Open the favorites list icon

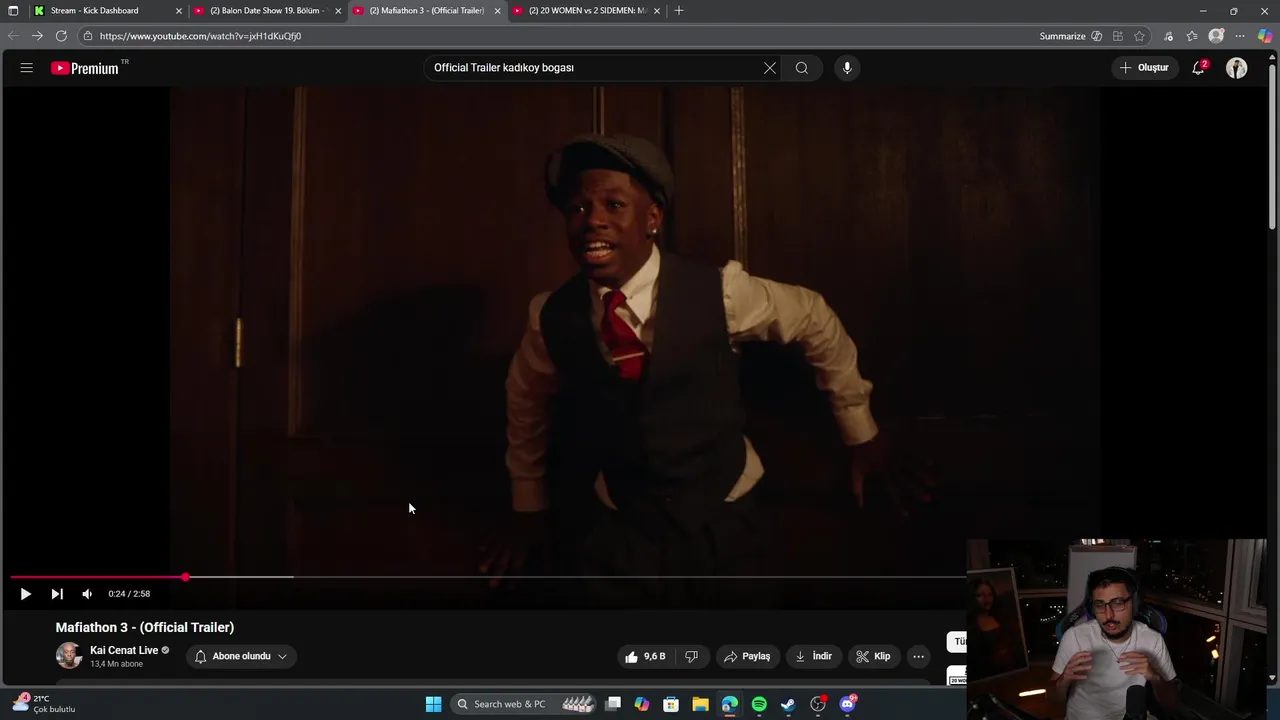1192,36
